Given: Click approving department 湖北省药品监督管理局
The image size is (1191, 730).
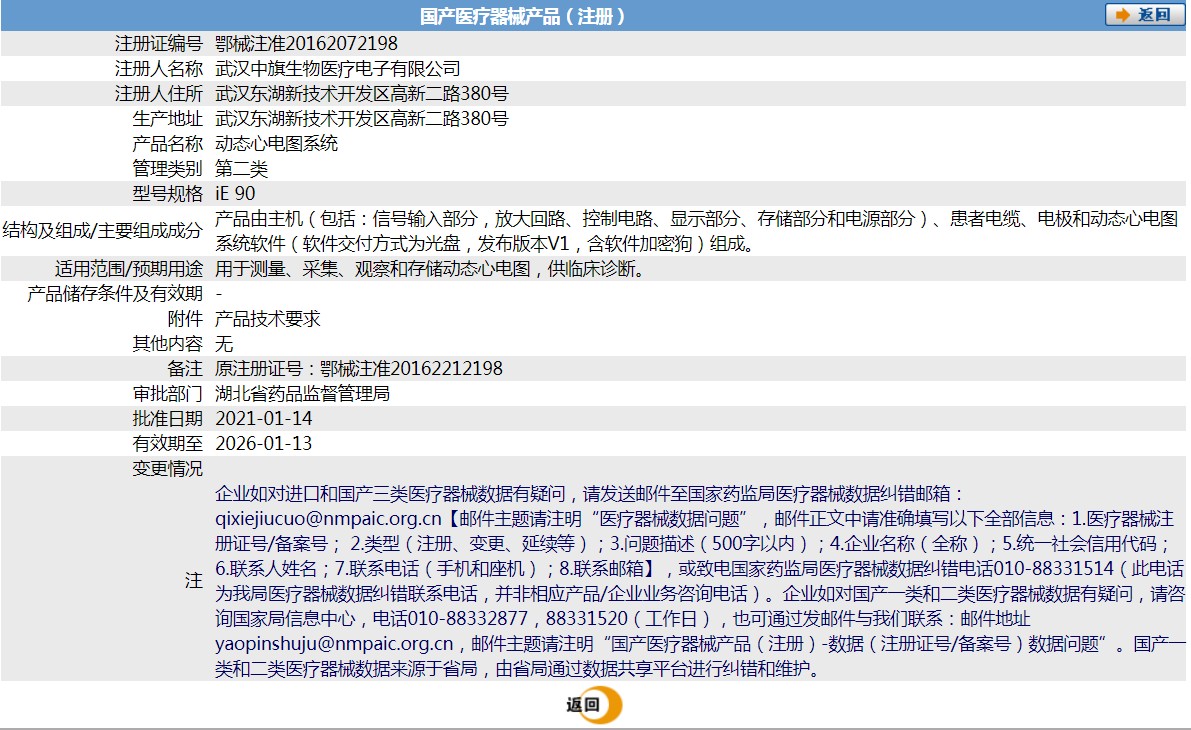Looking at the screenshot, I should point(303,393).
